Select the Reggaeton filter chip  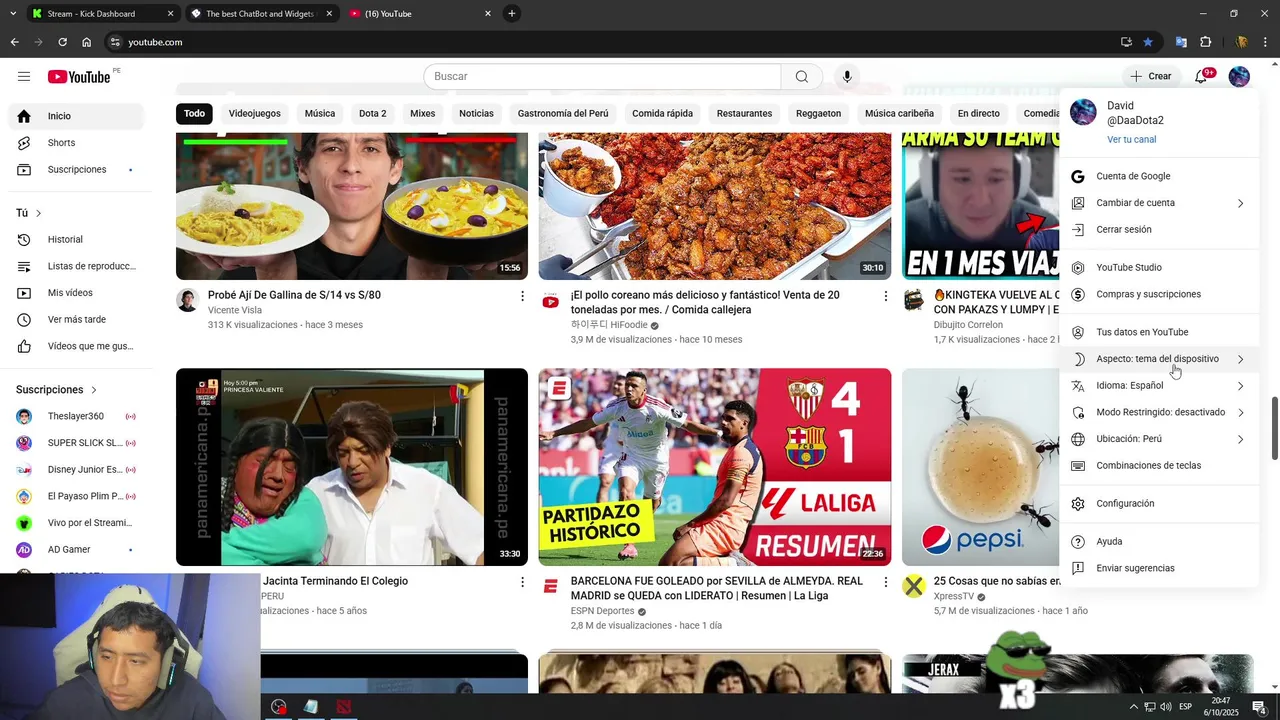pos(818,114)
